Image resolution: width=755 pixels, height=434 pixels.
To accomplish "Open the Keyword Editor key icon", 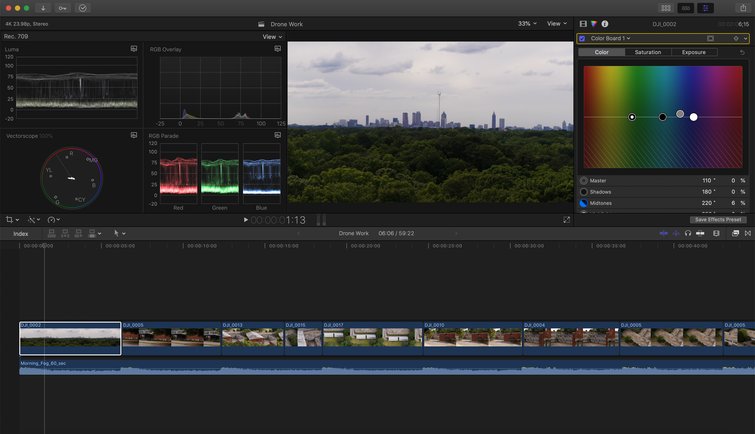I will click(x=63, y=7).
